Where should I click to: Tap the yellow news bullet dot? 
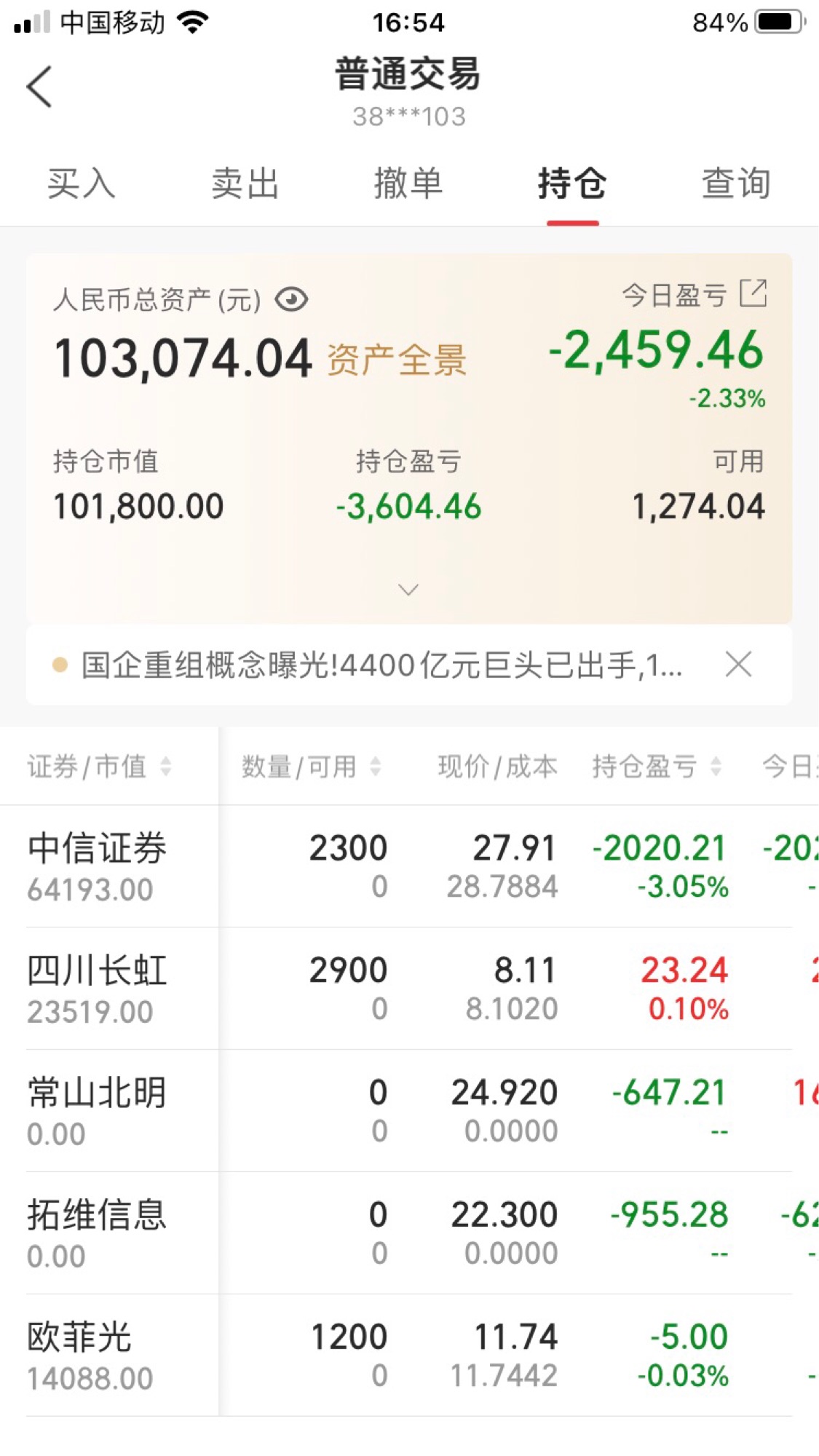60,665
